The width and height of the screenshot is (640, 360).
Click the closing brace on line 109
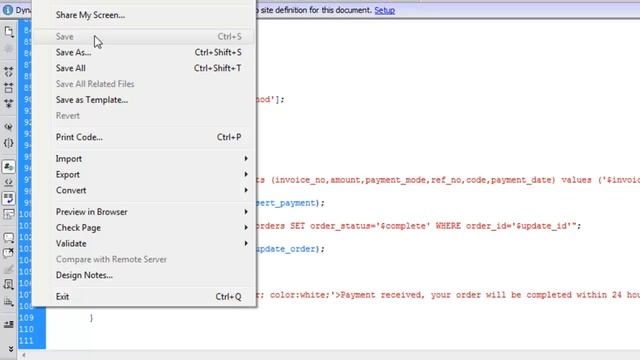click(91, 318)
